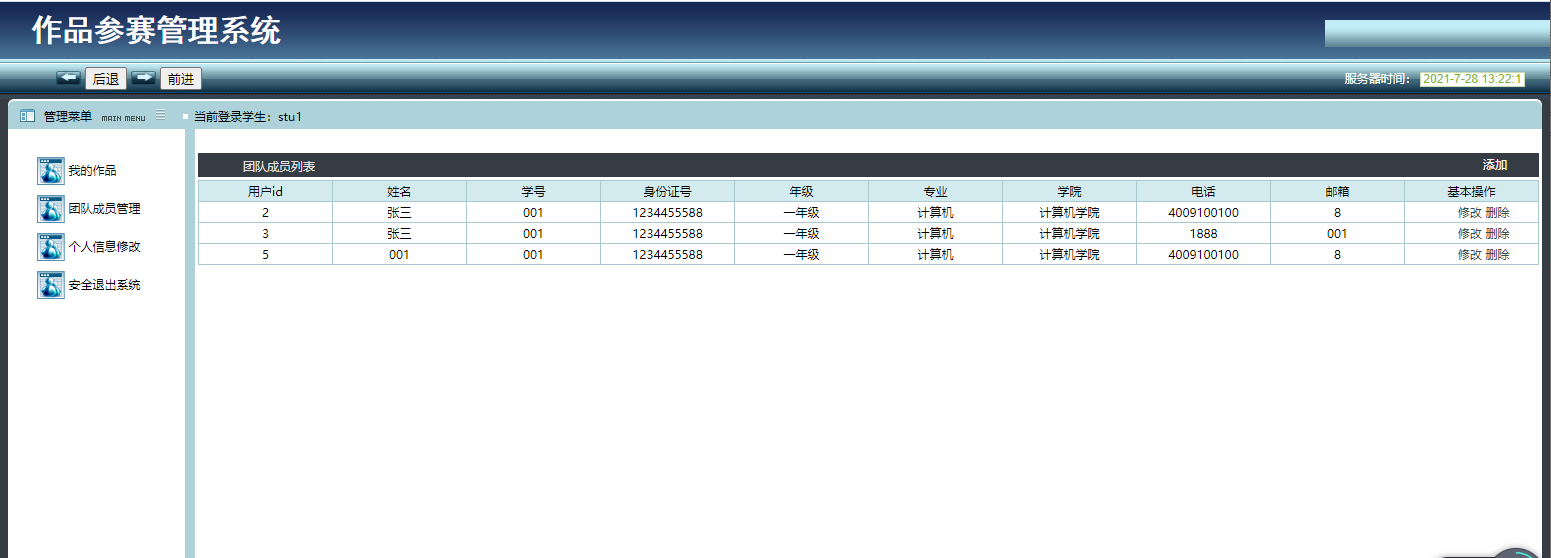Click 删除 for user id 2

coord(1497,213)
